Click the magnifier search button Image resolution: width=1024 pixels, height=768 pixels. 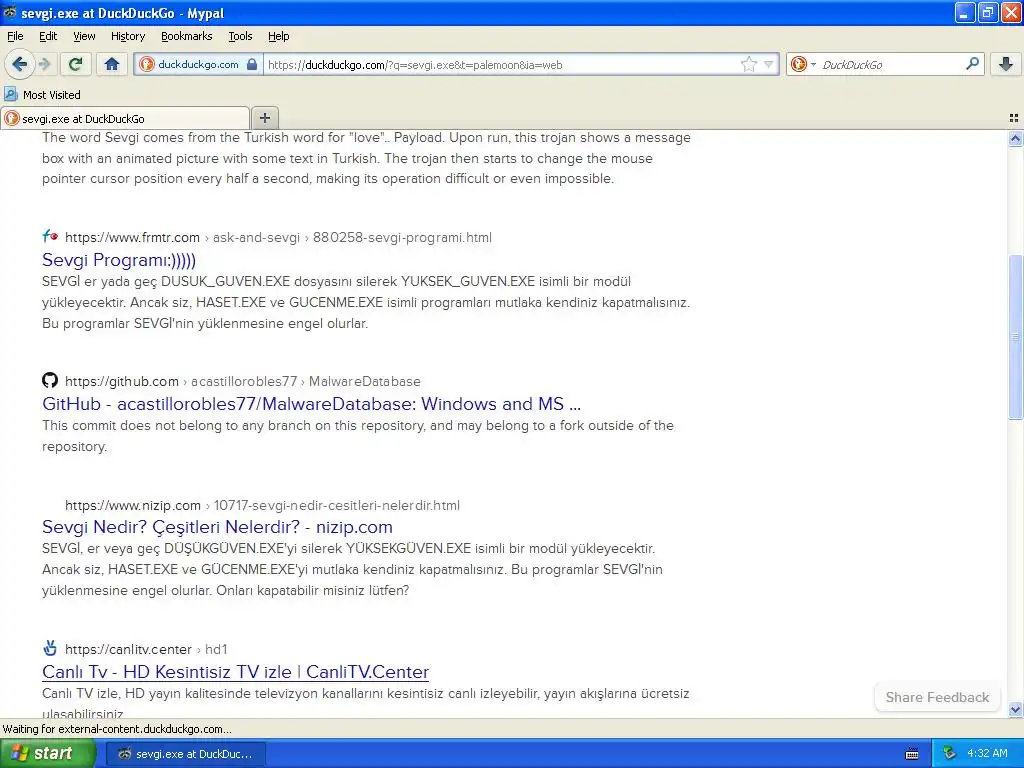(972, 64)
